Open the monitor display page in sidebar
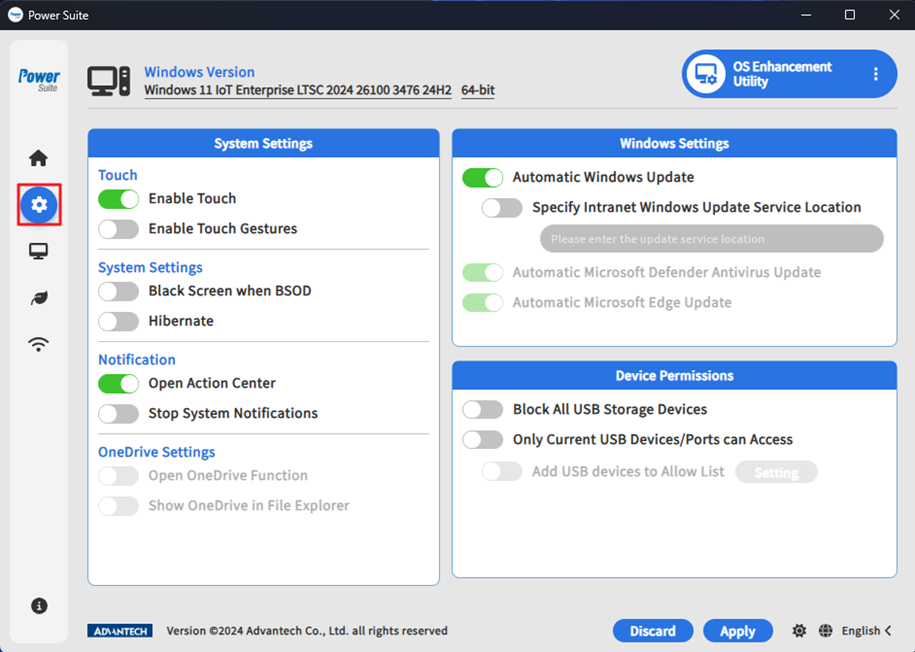Screen dimensions: 915x652 click(x=38, y=252)
